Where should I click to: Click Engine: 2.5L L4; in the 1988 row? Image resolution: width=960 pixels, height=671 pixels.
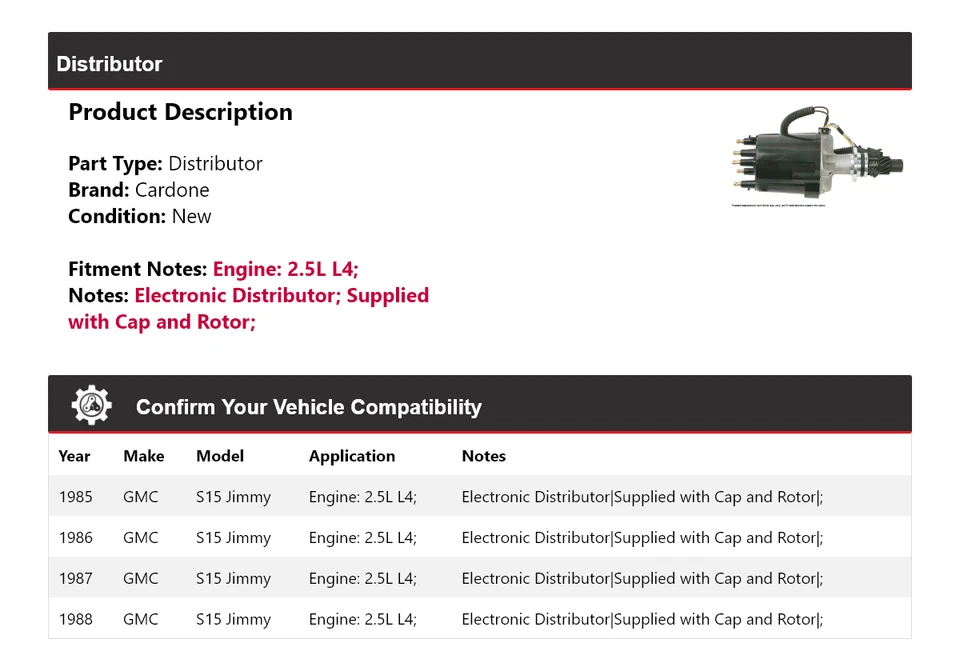click(362, 620)
